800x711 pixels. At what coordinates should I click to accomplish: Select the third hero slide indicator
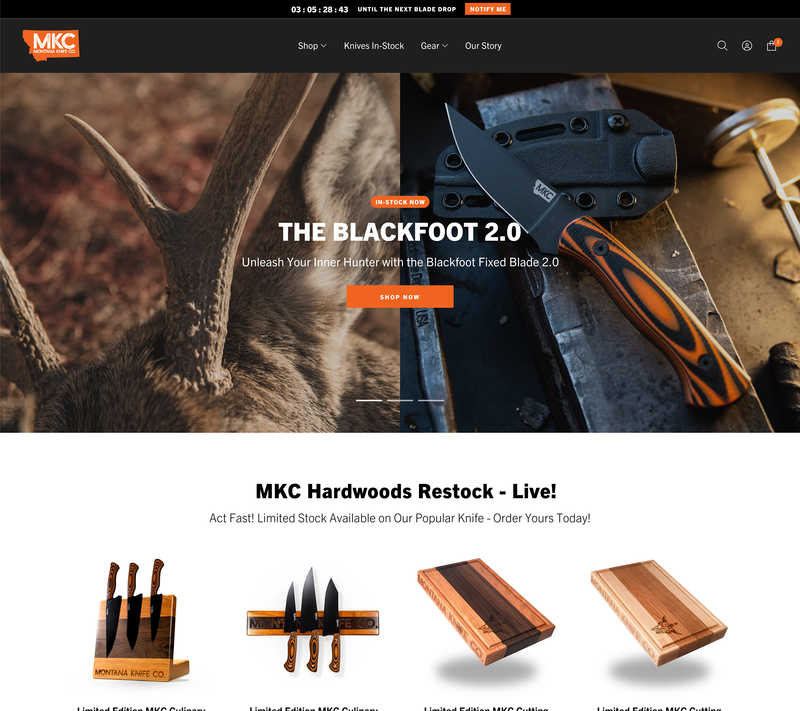[431, 400]
